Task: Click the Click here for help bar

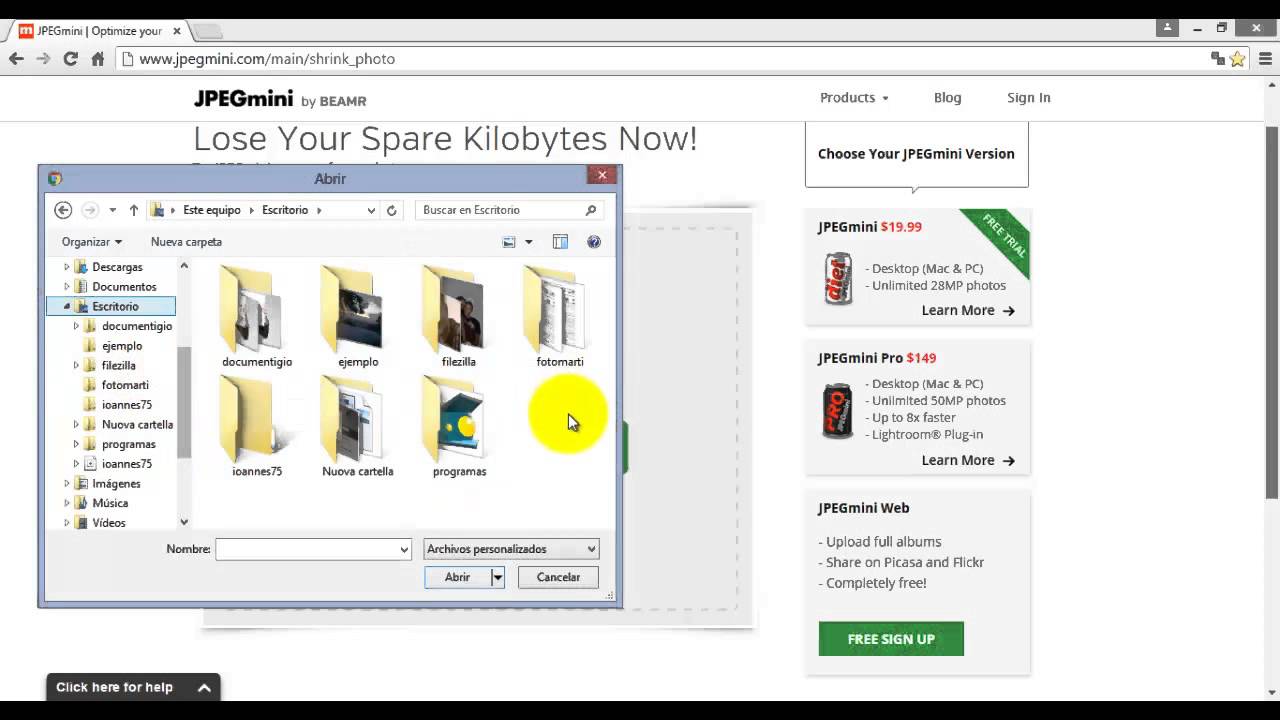Action: (133, 687)
